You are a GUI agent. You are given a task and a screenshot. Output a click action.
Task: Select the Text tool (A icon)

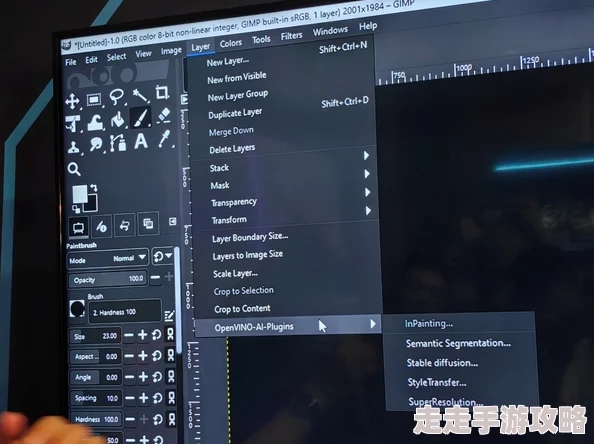coord(141,141)
